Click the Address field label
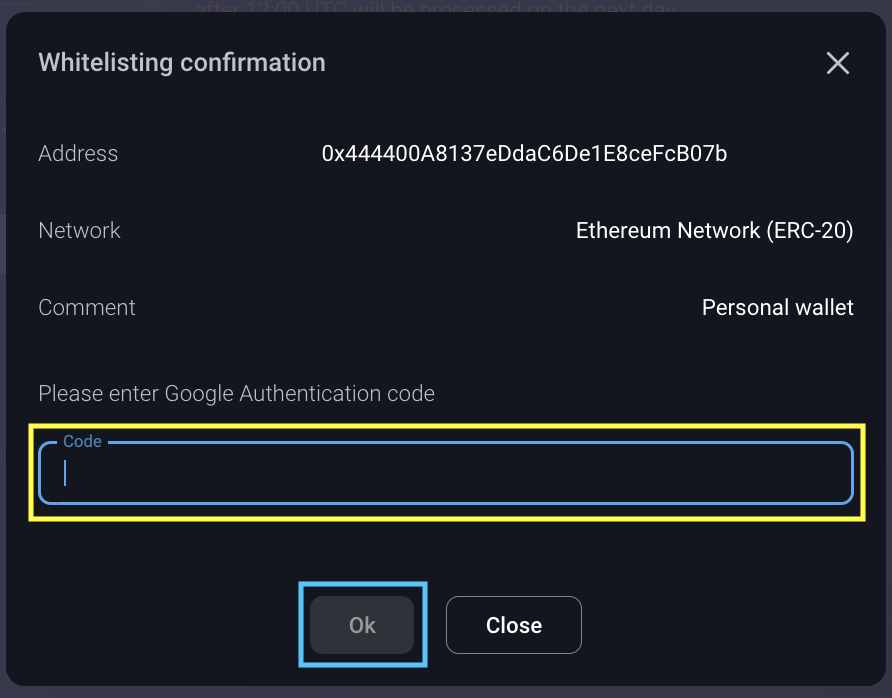The width and height of the screenshot is (892, 698). pyautogui.click(x=78, y=154)
